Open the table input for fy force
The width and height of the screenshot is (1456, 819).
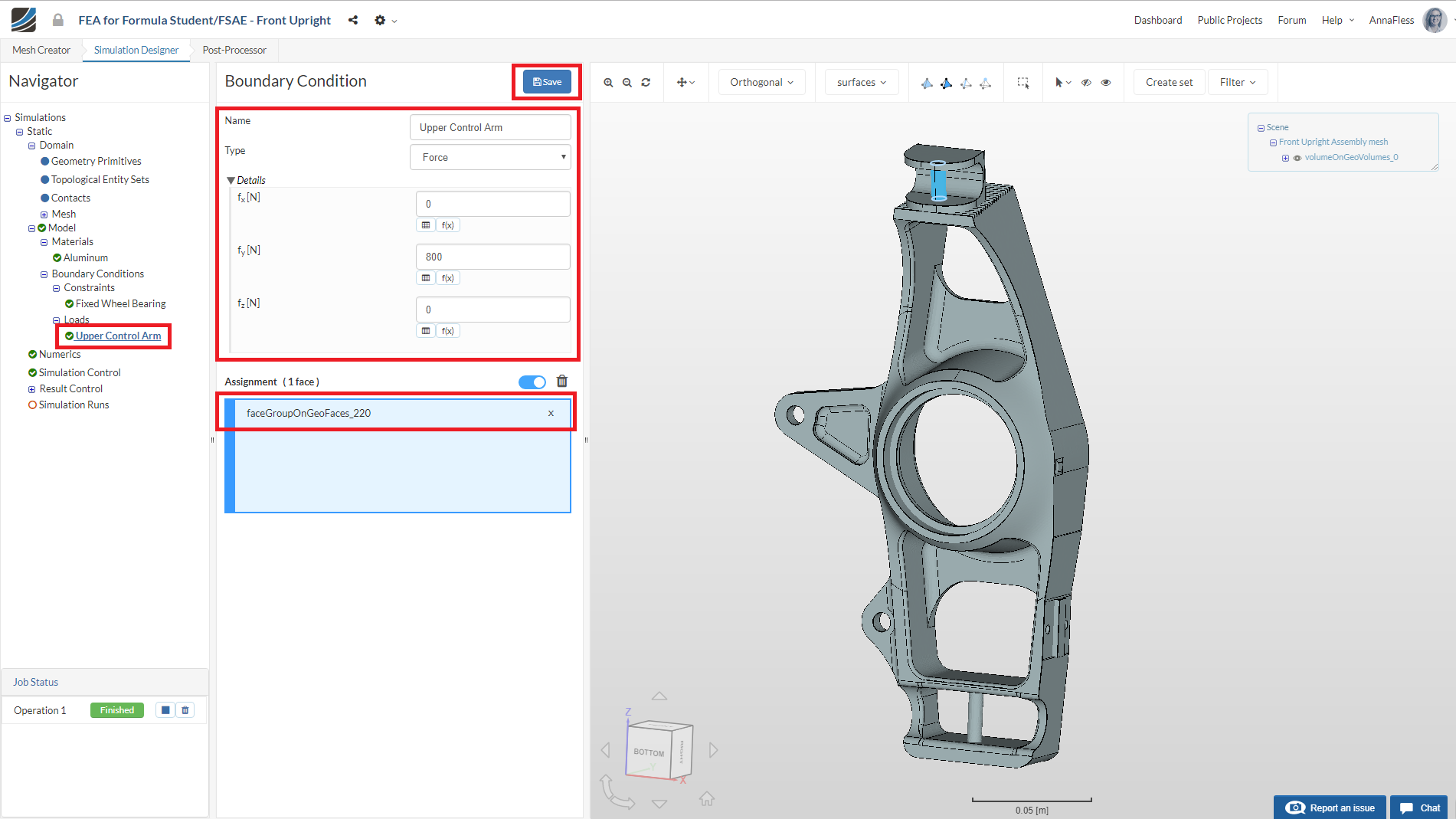[426, 278]
